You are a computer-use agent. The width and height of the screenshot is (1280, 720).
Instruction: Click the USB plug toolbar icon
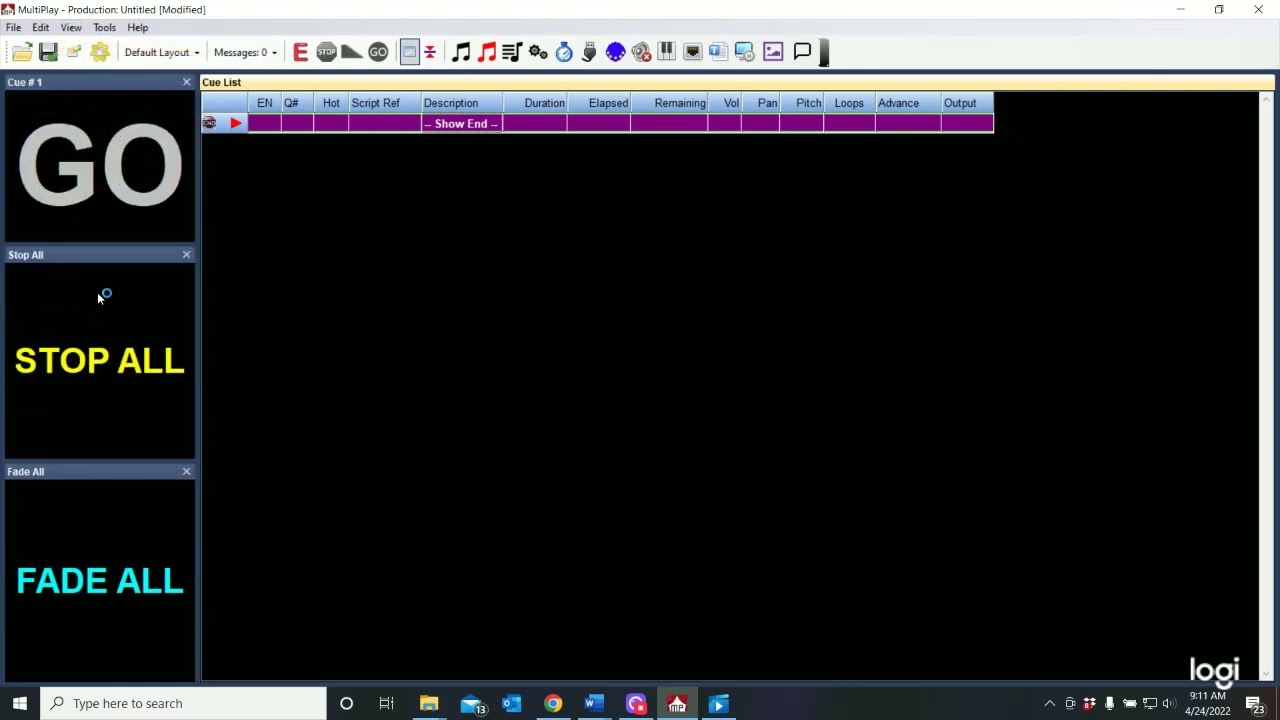[x=589, y=52]
